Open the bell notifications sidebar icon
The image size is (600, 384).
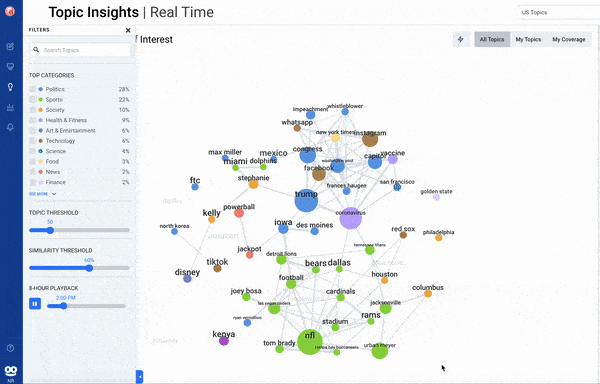10,127
